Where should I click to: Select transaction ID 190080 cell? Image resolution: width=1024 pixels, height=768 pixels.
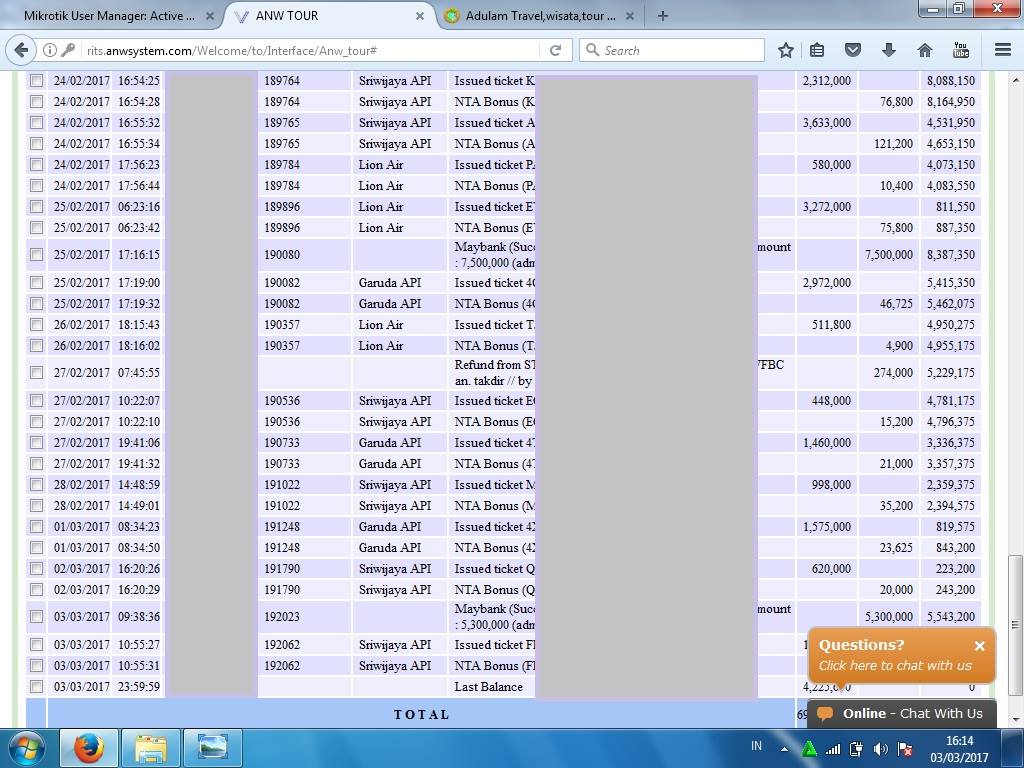[x=304, y=255]
